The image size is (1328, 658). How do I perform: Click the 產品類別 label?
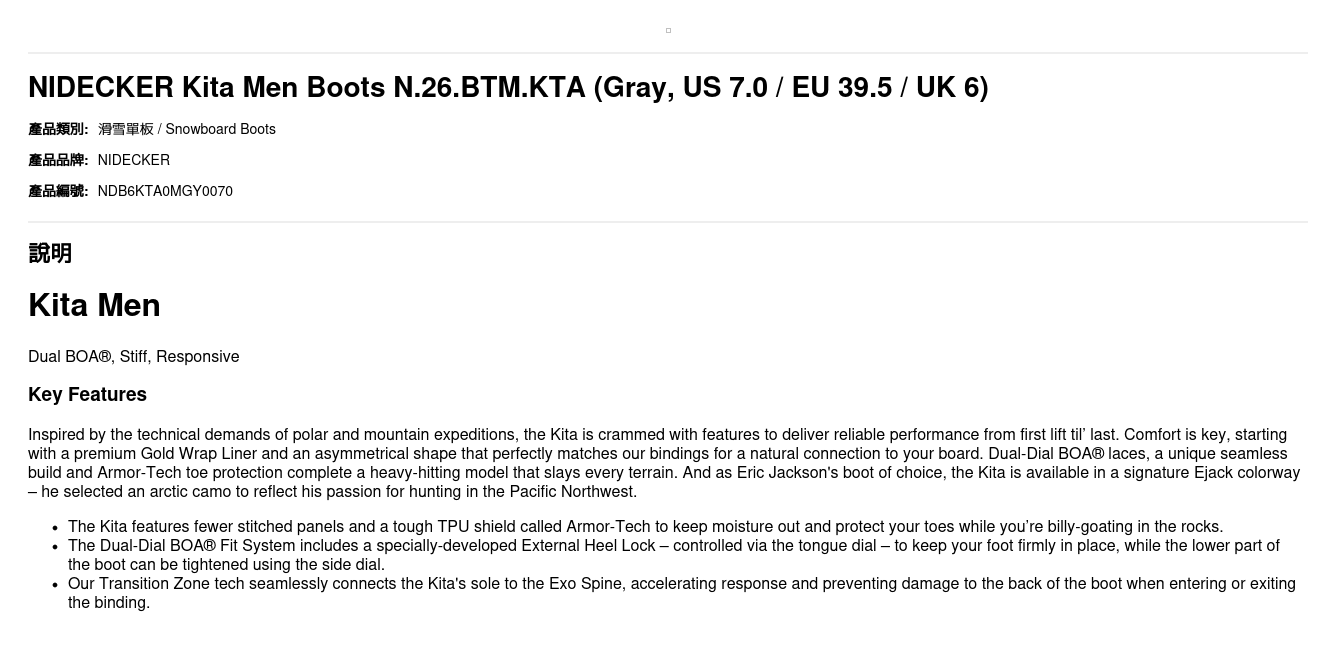(58, 129)
